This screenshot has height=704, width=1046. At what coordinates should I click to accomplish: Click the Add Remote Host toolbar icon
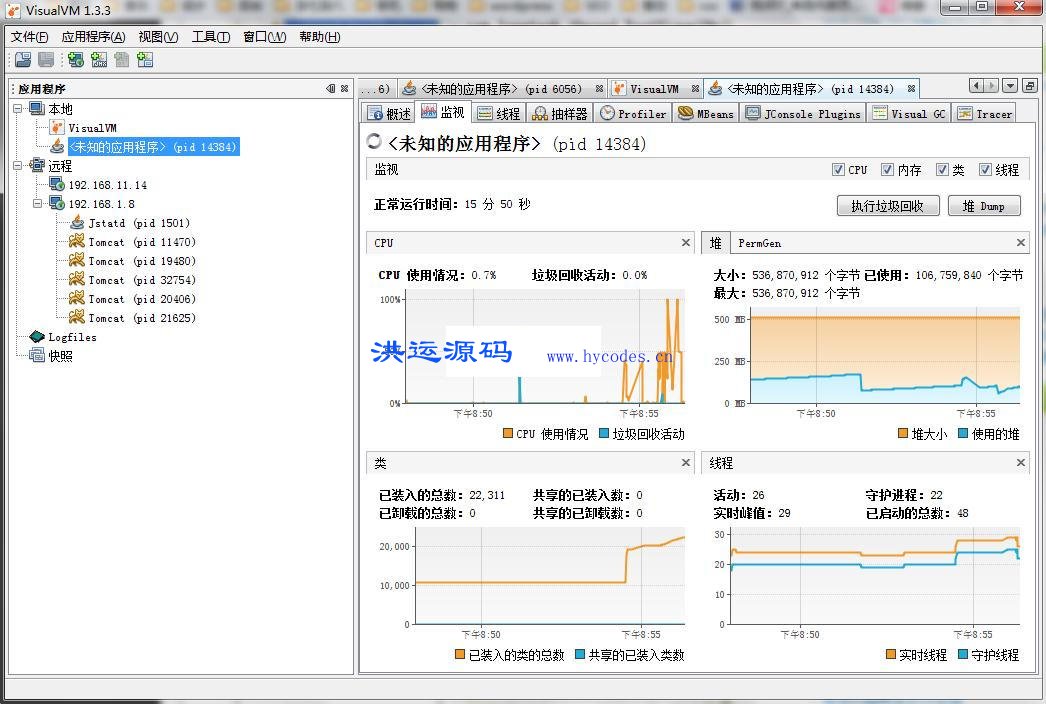pos(76,60)
